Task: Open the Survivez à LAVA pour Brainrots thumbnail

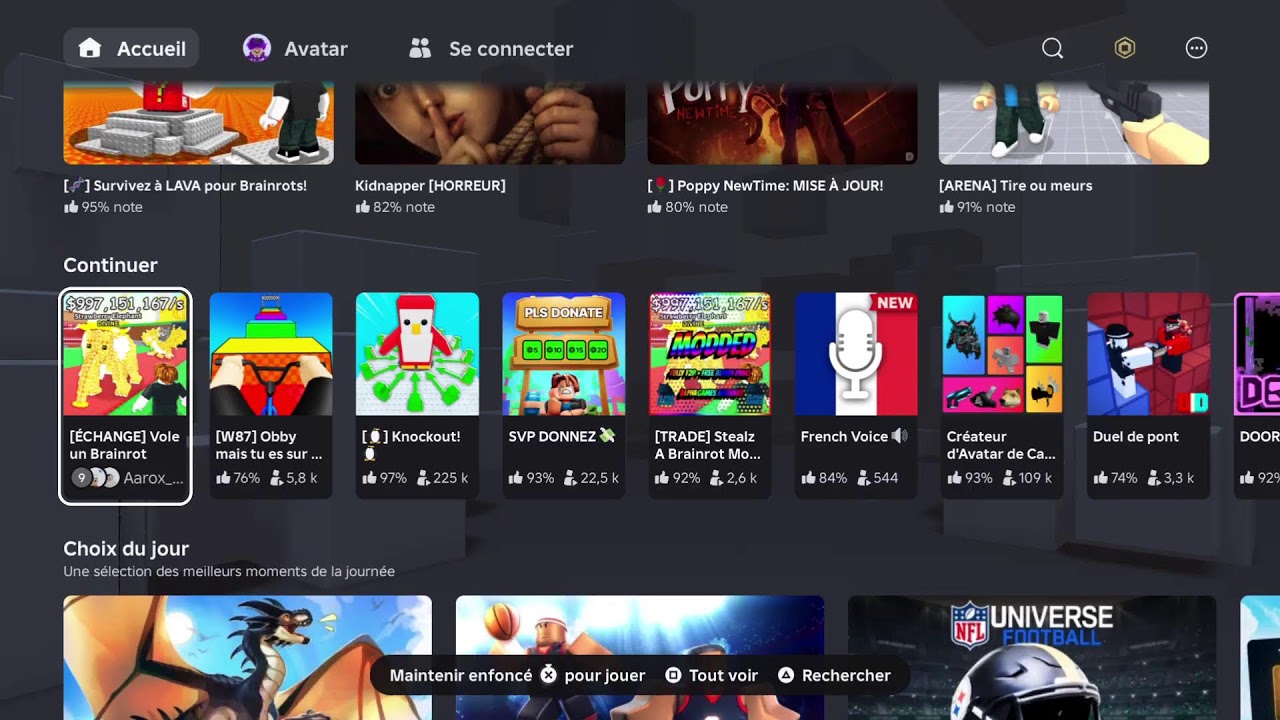Action: pos(198,123)
